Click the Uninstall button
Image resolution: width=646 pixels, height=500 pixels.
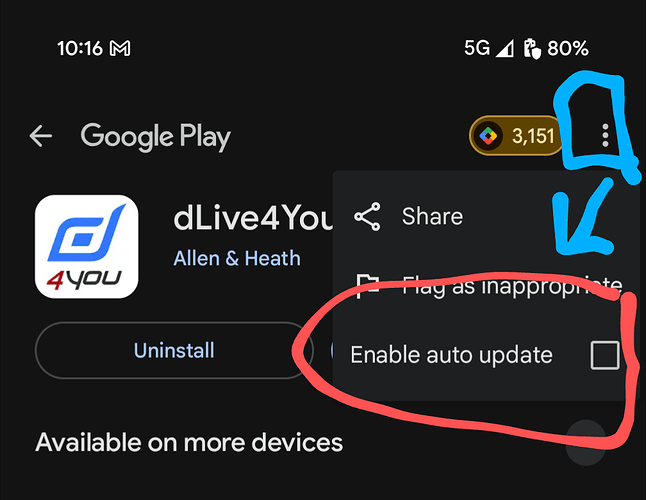pos(174,350)
